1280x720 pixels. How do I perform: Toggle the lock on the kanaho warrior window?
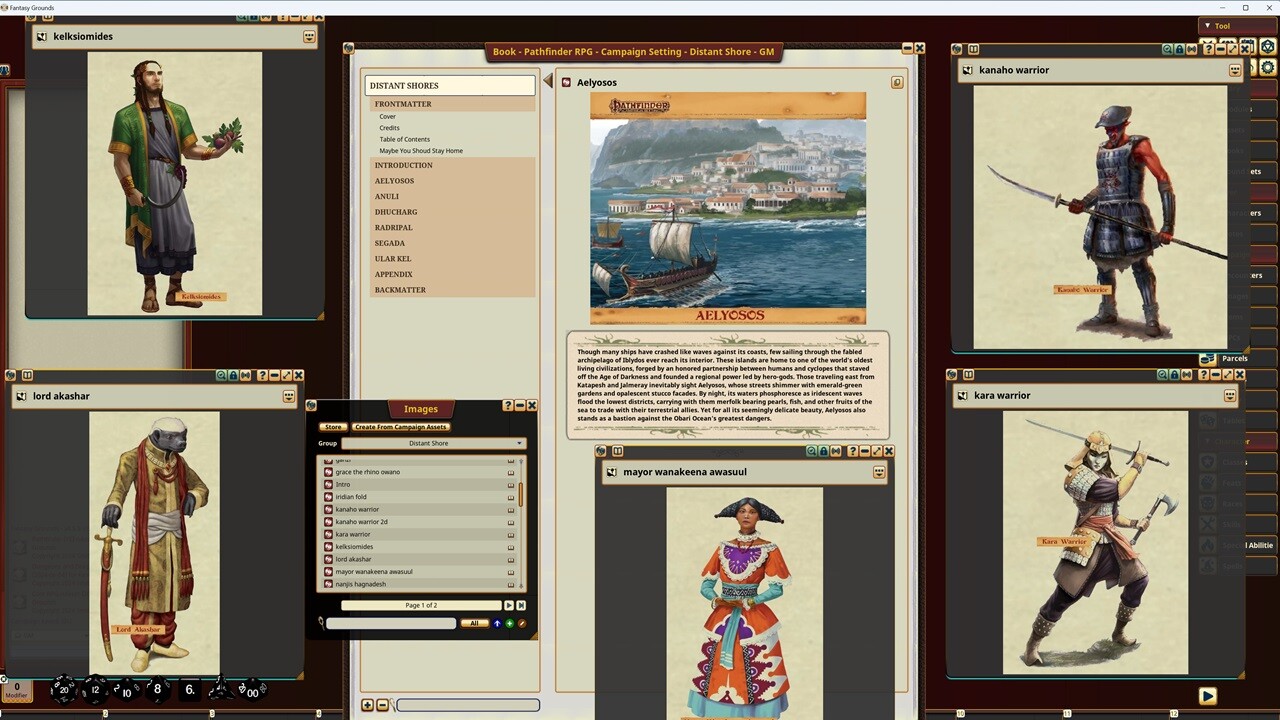[x=1179, y=48]
